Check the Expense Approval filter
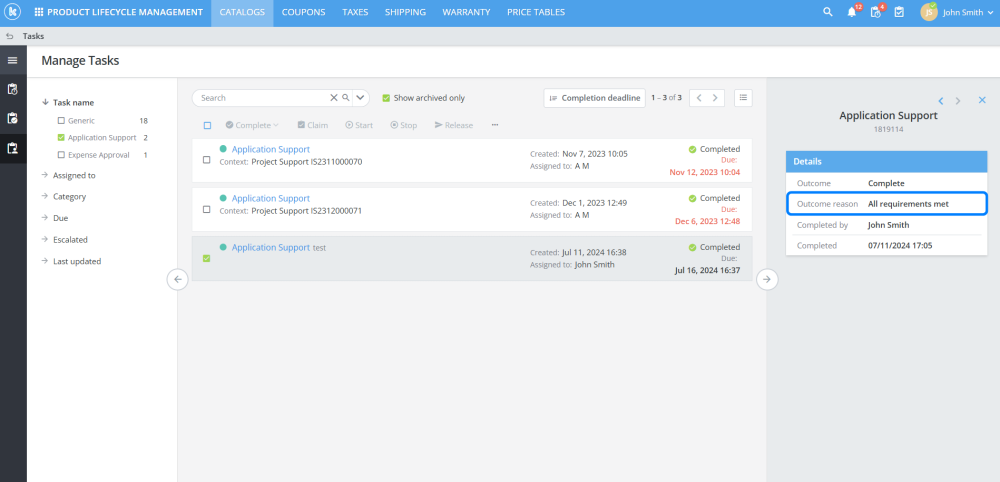 click(x=61, y=155)
